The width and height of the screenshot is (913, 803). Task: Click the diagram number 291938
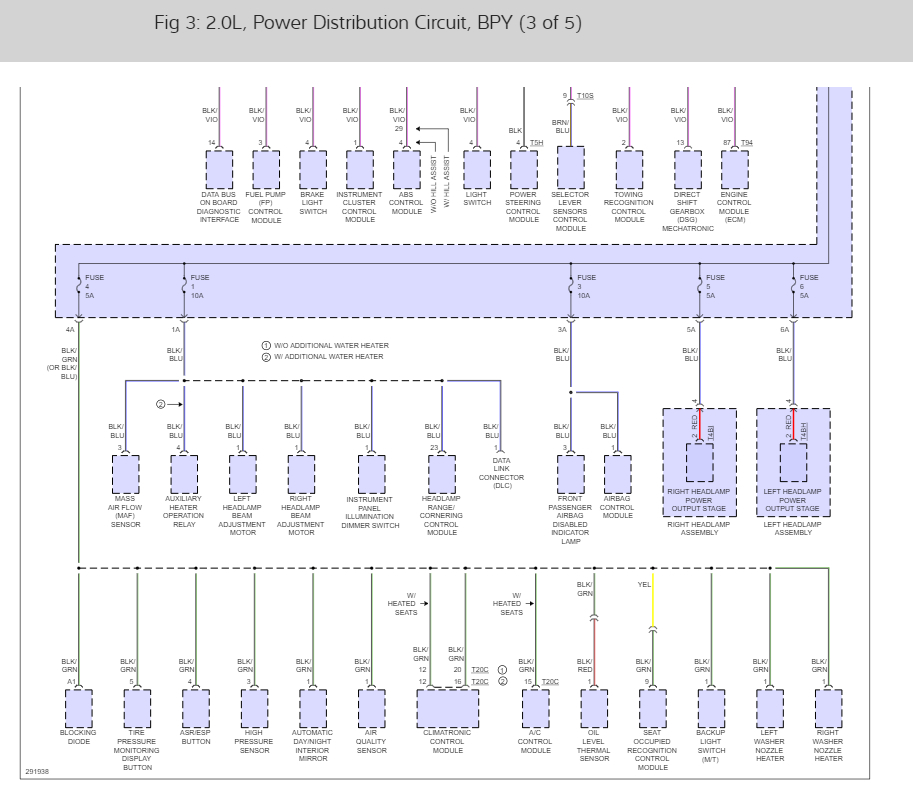(x=37, y=772)
